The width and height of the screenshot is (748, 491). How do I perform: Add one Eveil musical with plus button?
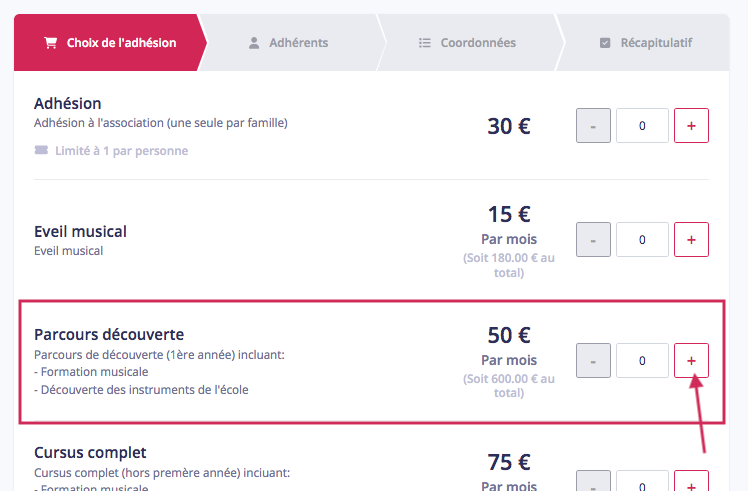coord(691,240)
